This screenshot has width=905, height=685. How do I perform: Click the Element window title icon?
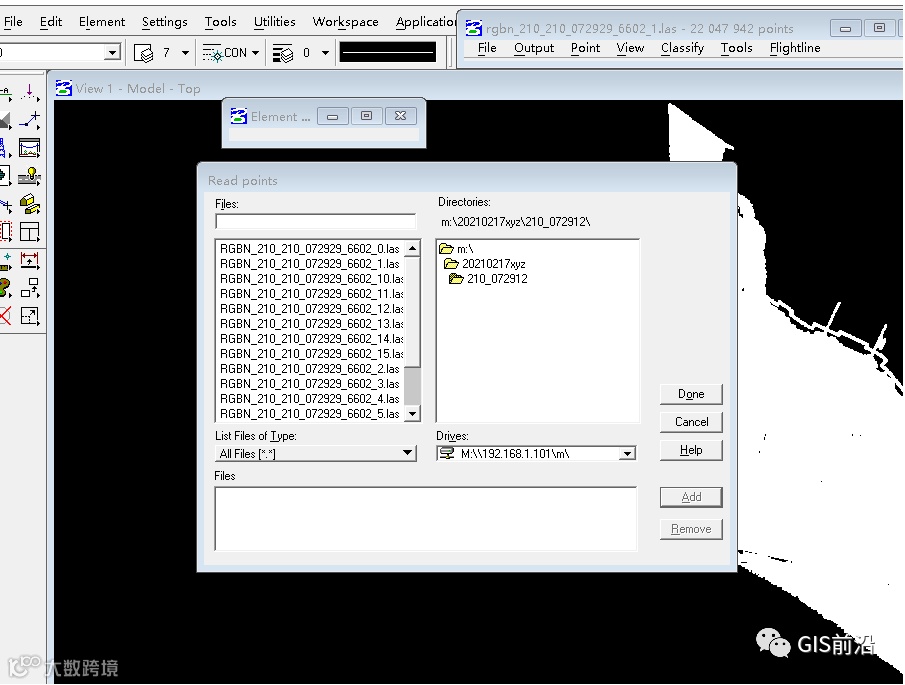click(x=238, y=116)
